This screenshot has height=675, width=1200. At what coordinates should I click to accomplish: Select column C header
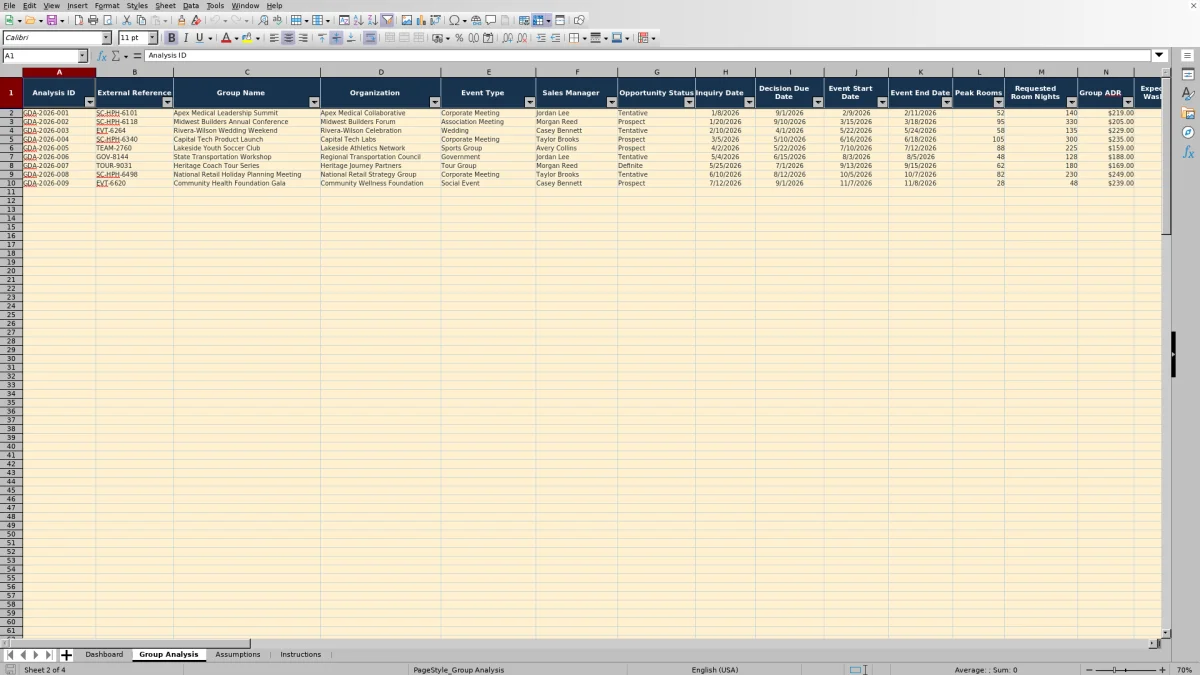247,72
